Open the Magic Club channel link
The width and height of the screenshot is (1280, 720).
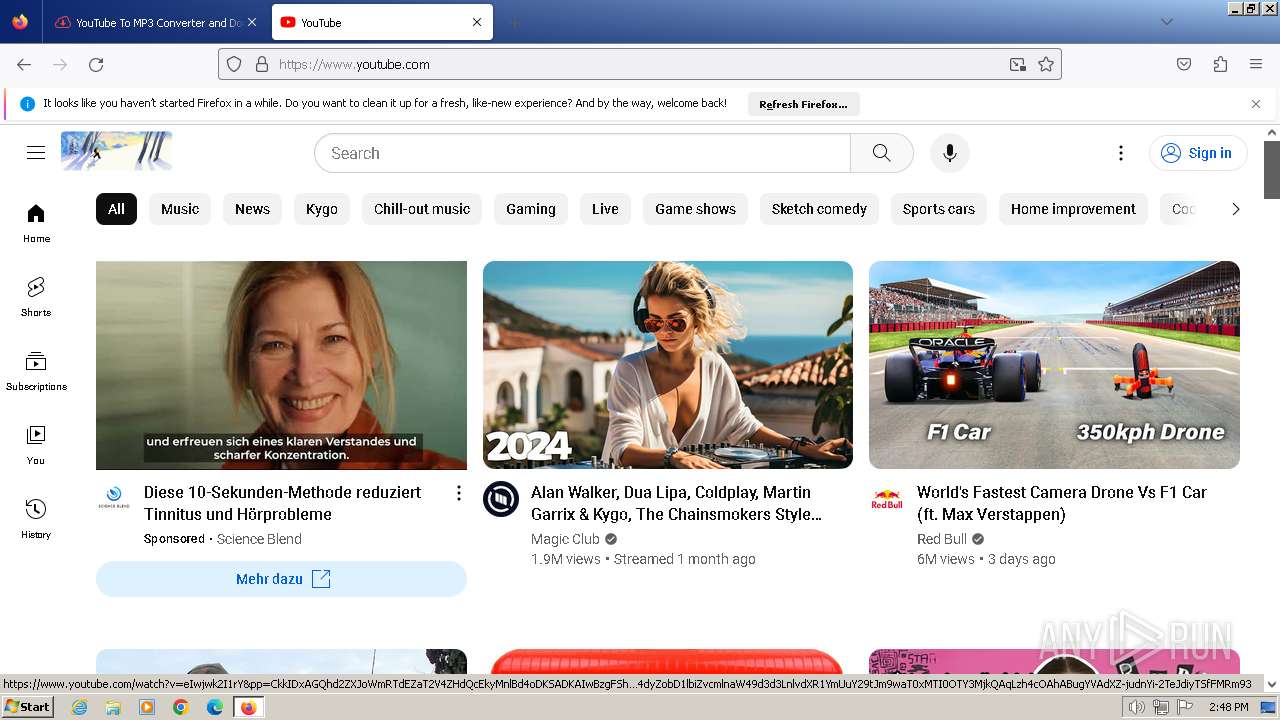click(565, 539)
